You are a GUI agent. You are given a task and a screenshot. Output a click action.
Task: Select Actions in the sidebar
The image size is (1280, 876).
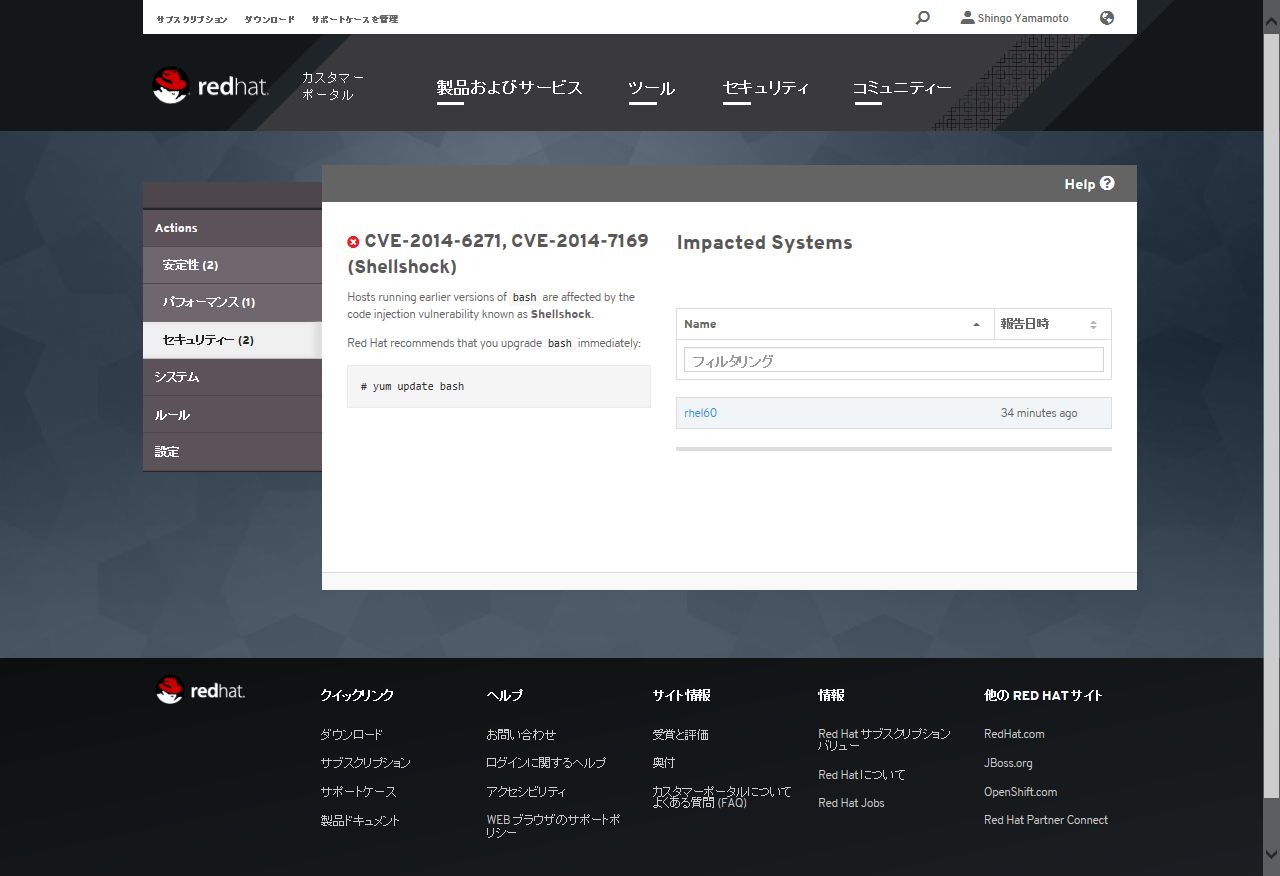[x=232, y=228]
